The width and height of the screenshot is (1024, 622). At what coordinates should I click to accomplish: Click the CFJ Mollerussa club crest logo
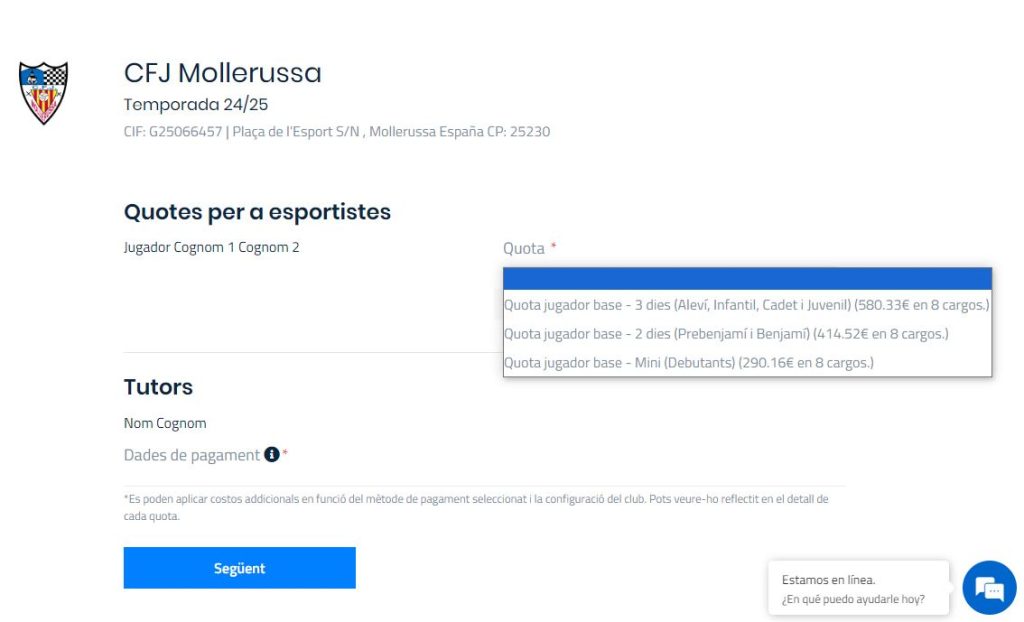[44, 93]
